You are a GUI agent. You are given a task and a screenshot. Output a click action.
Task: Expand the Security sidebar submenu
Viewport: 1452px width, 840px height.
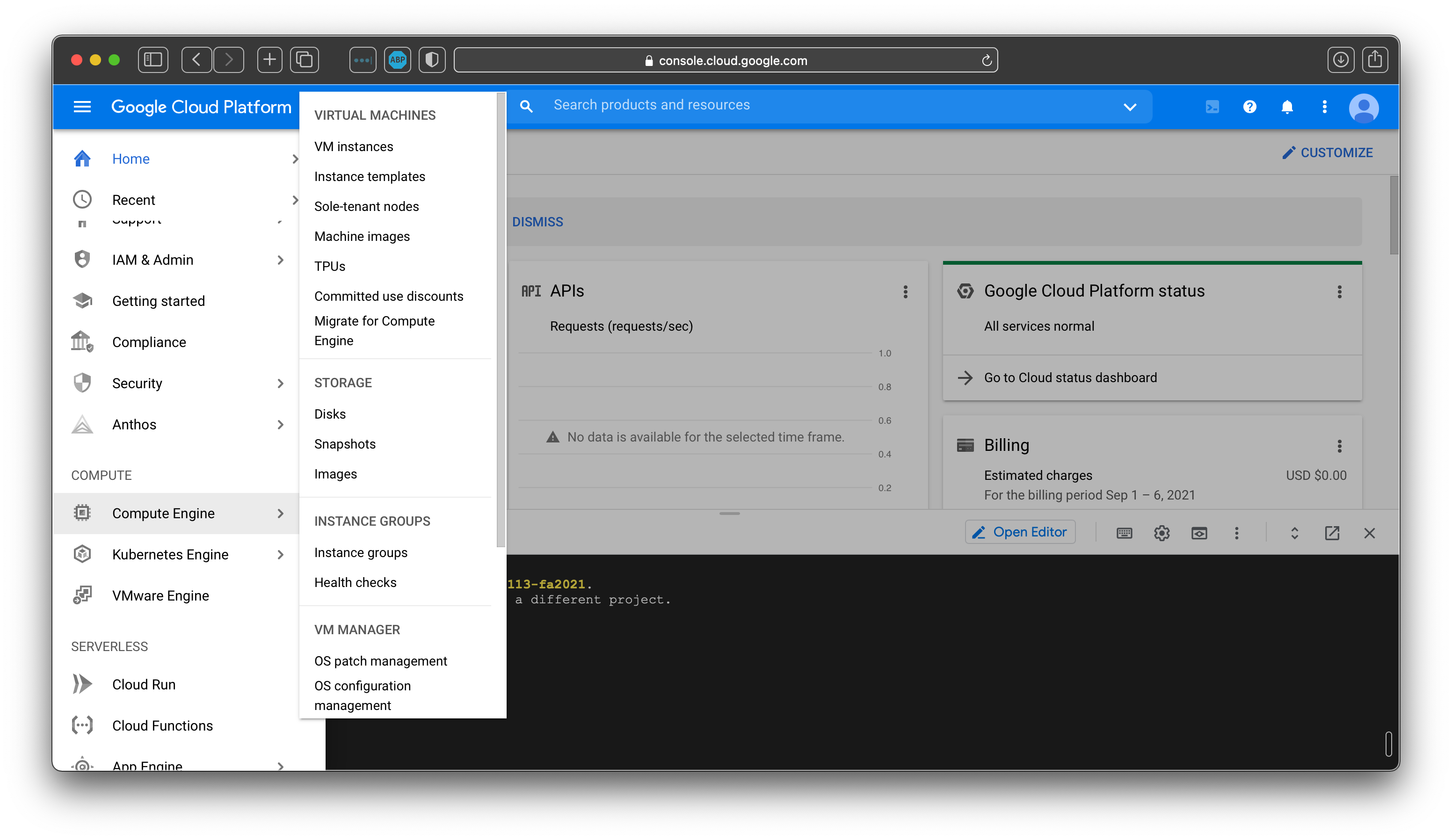pyautogui.click(x=281, y=383)
